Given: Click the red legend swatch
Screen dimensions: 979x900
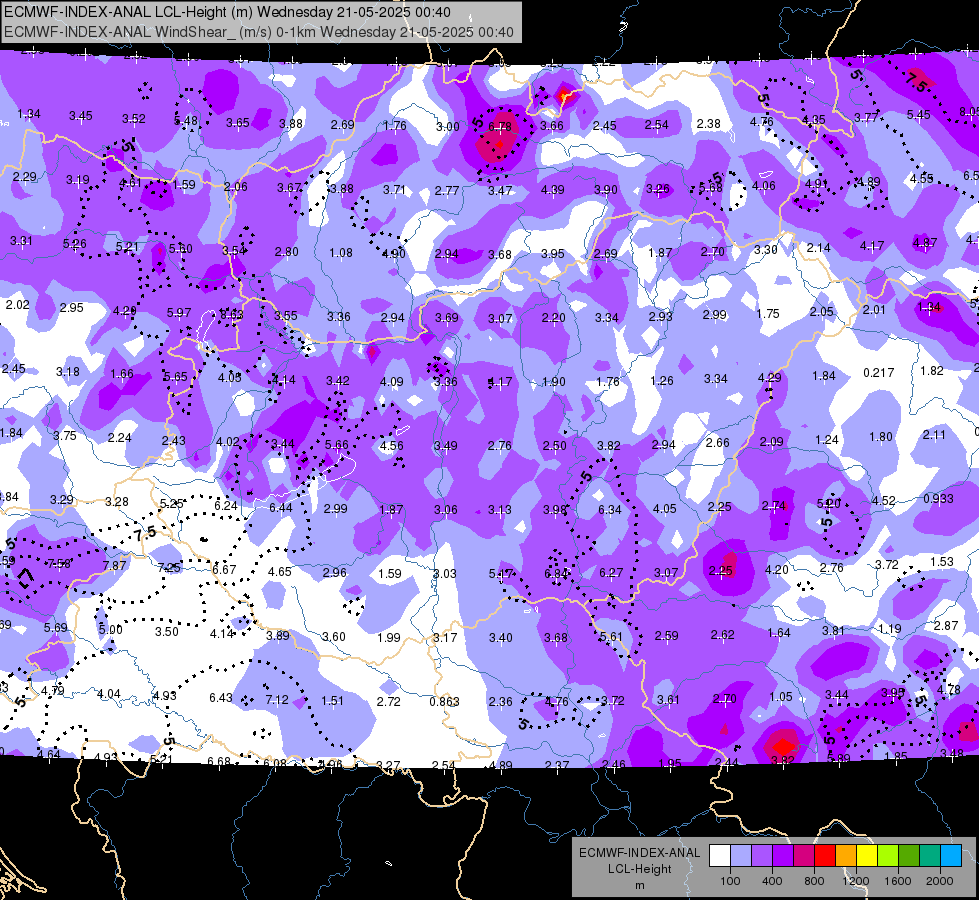Looking at the screenshot, I should pos(825,856).
